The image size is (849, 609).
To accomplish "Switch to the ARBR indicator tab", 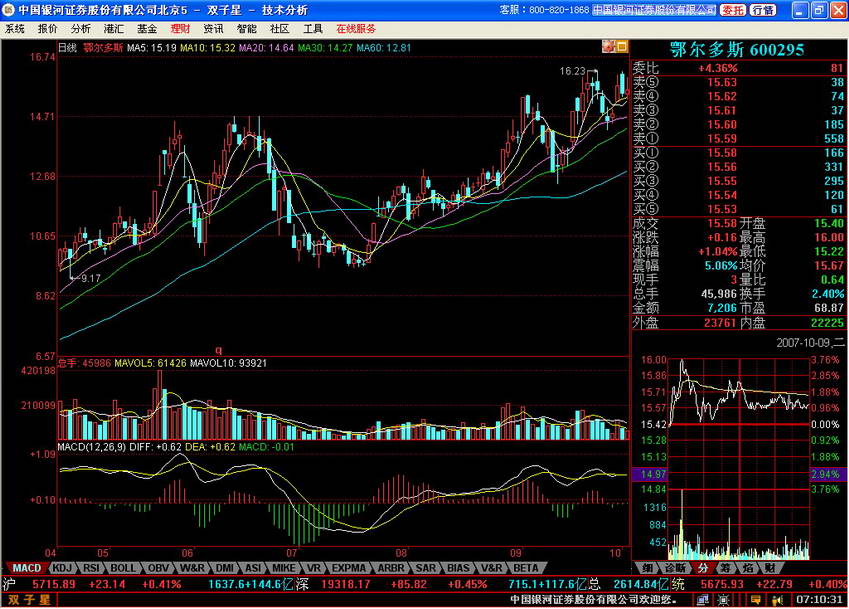I will (x=390, y=568).
